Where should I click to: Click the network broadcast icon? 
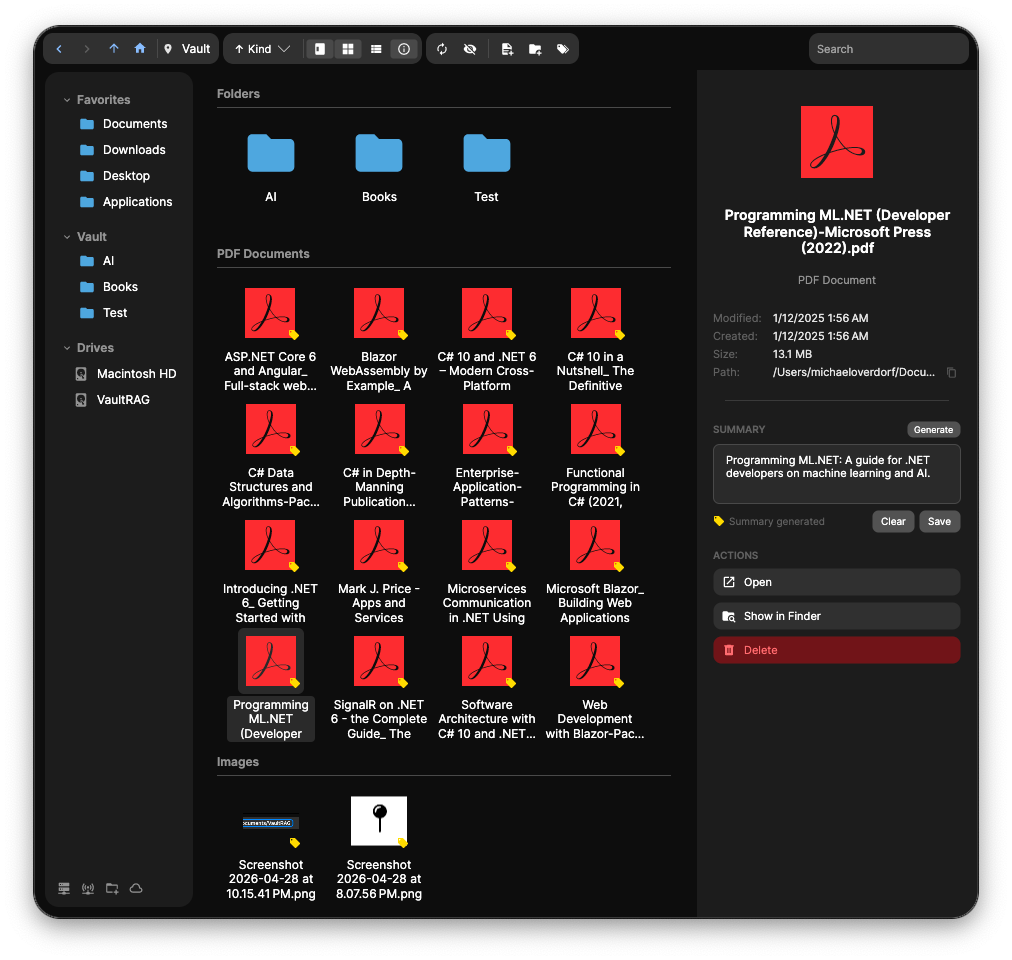coord(88,888)
